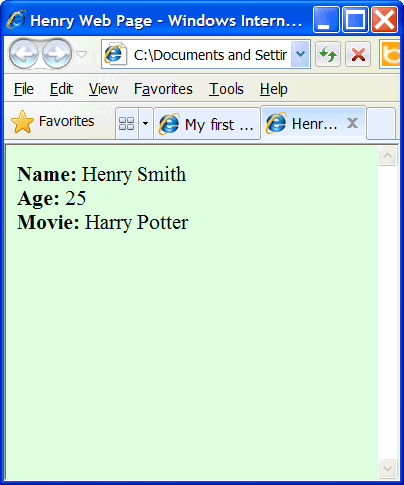Screen dimensions: 404x485
Task: Click the scrollbar down arrow
Action: pyautogui.click(x=387, y=469)
